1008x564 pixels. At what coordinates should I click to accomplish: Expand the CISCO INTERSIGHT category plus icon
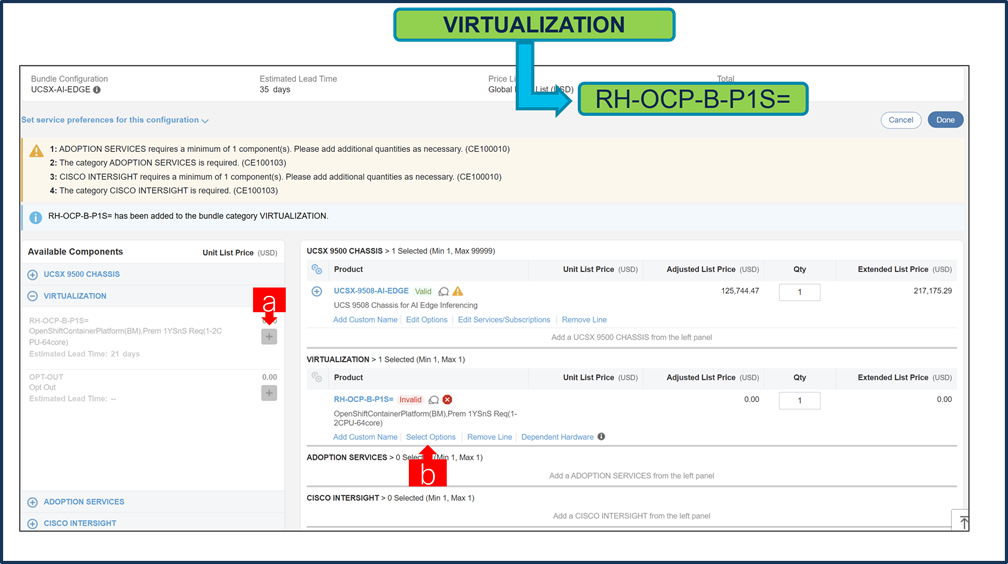point(33,523)
